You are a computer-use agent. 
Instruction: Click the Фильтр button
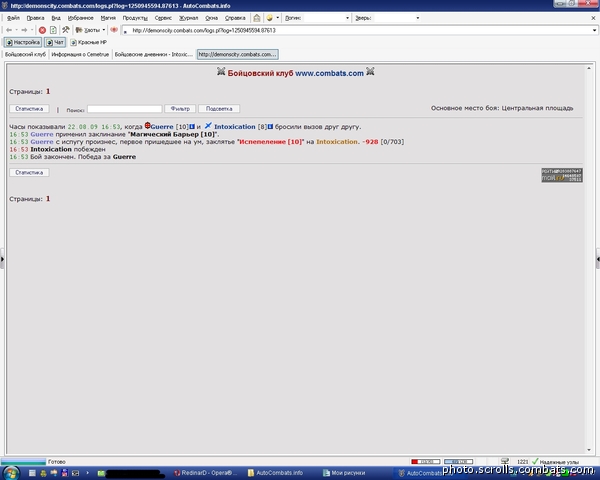click(180, 109)
